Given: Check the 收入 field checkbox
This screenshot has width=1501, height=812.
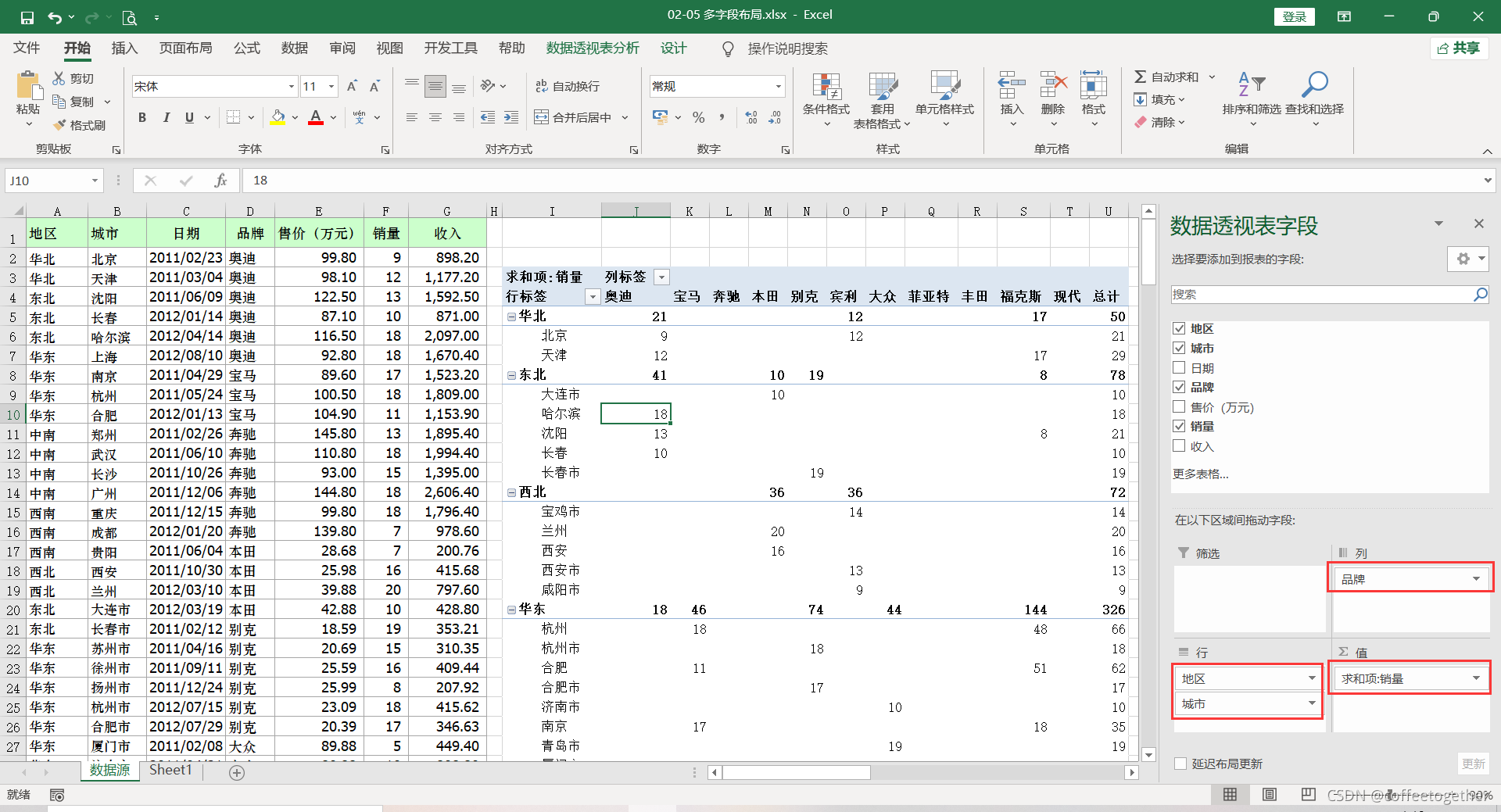Looking at the screenshot, I should click(x=1179, y=445).
